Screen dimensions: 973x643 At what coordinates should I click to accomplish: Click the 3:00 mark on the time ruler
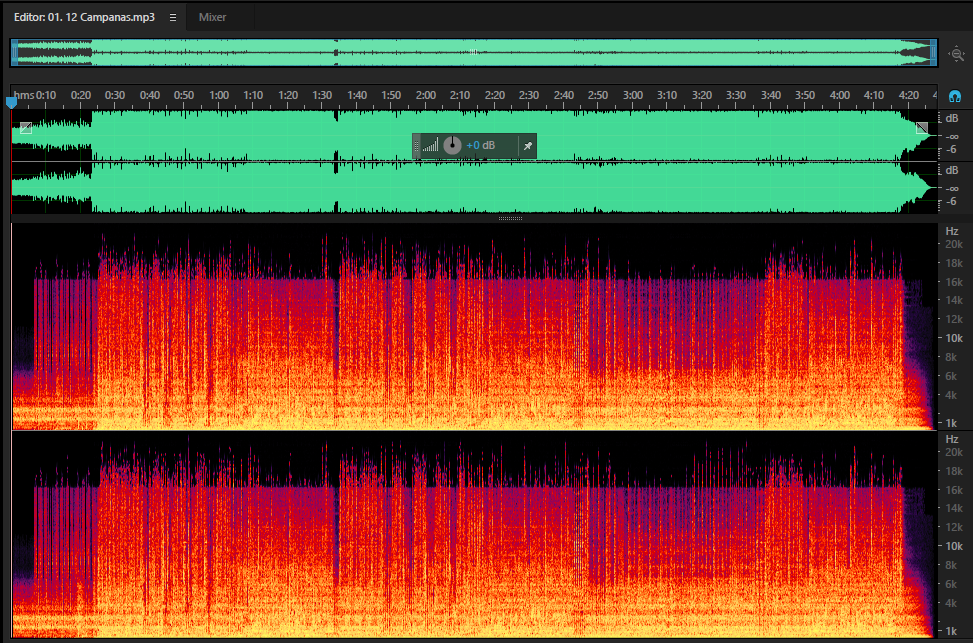632,96
